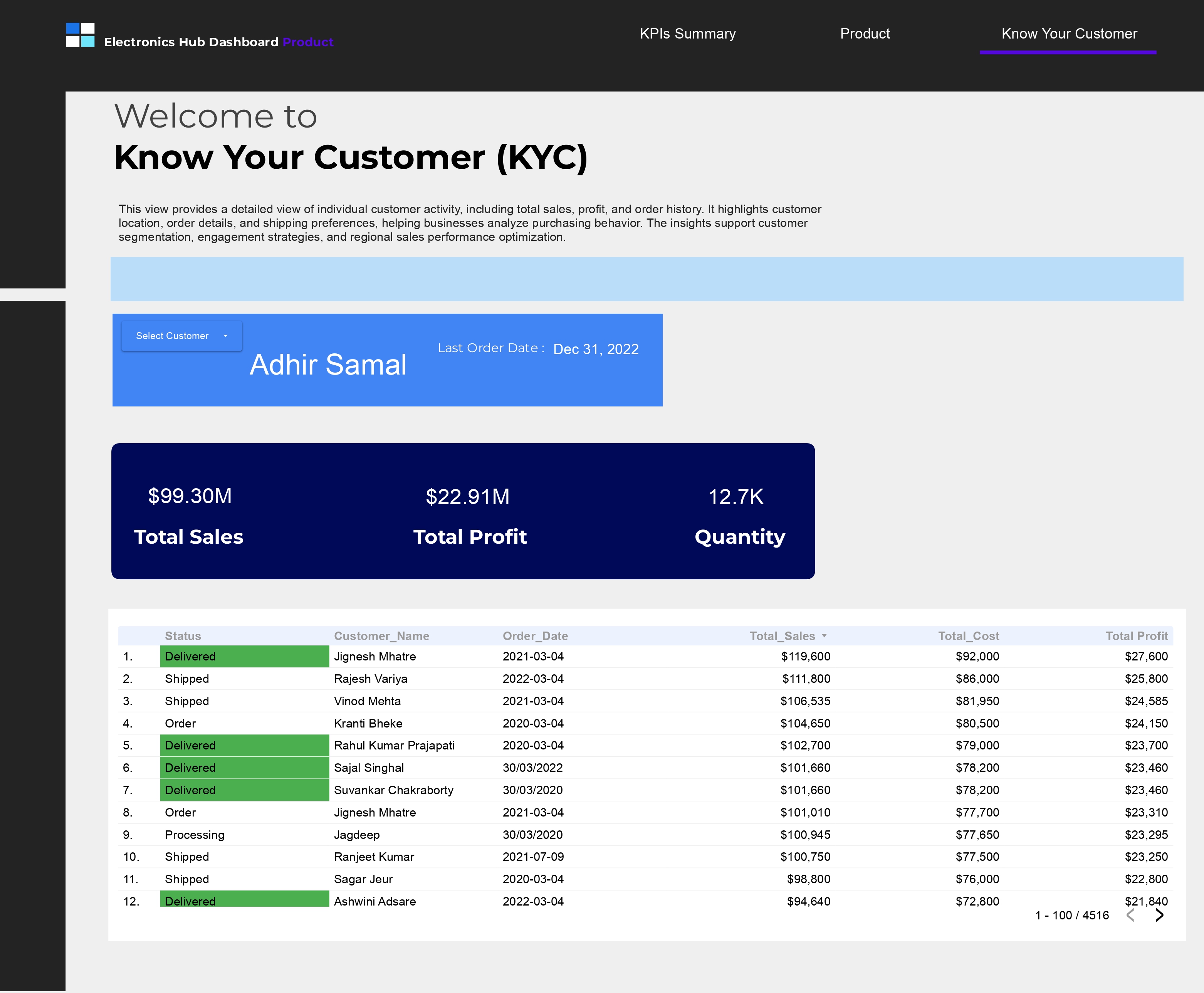Click Suvankar Chakraborty name cell
This screenshot has height=993, width=1204.
coord(393,791)
